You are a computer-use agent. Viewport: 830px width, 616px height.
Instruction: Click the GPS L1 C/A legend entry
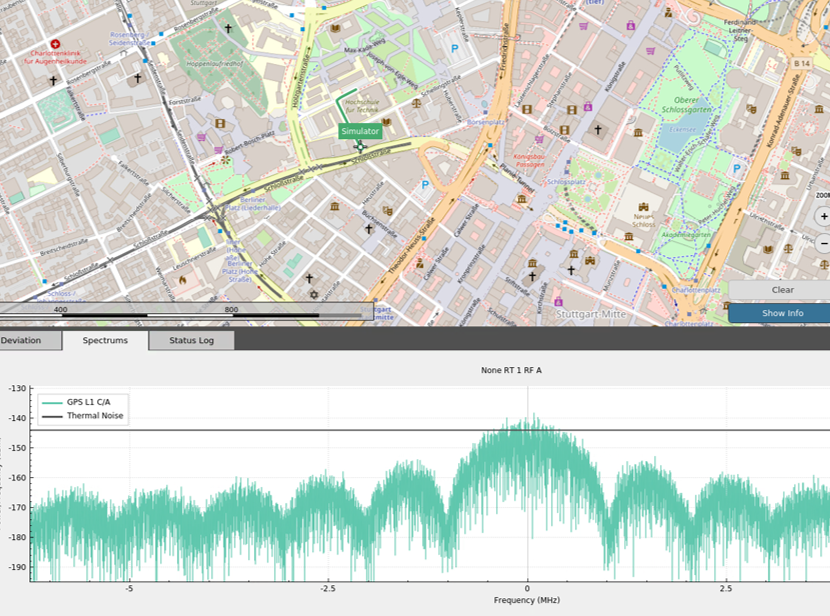pos(76,402)
